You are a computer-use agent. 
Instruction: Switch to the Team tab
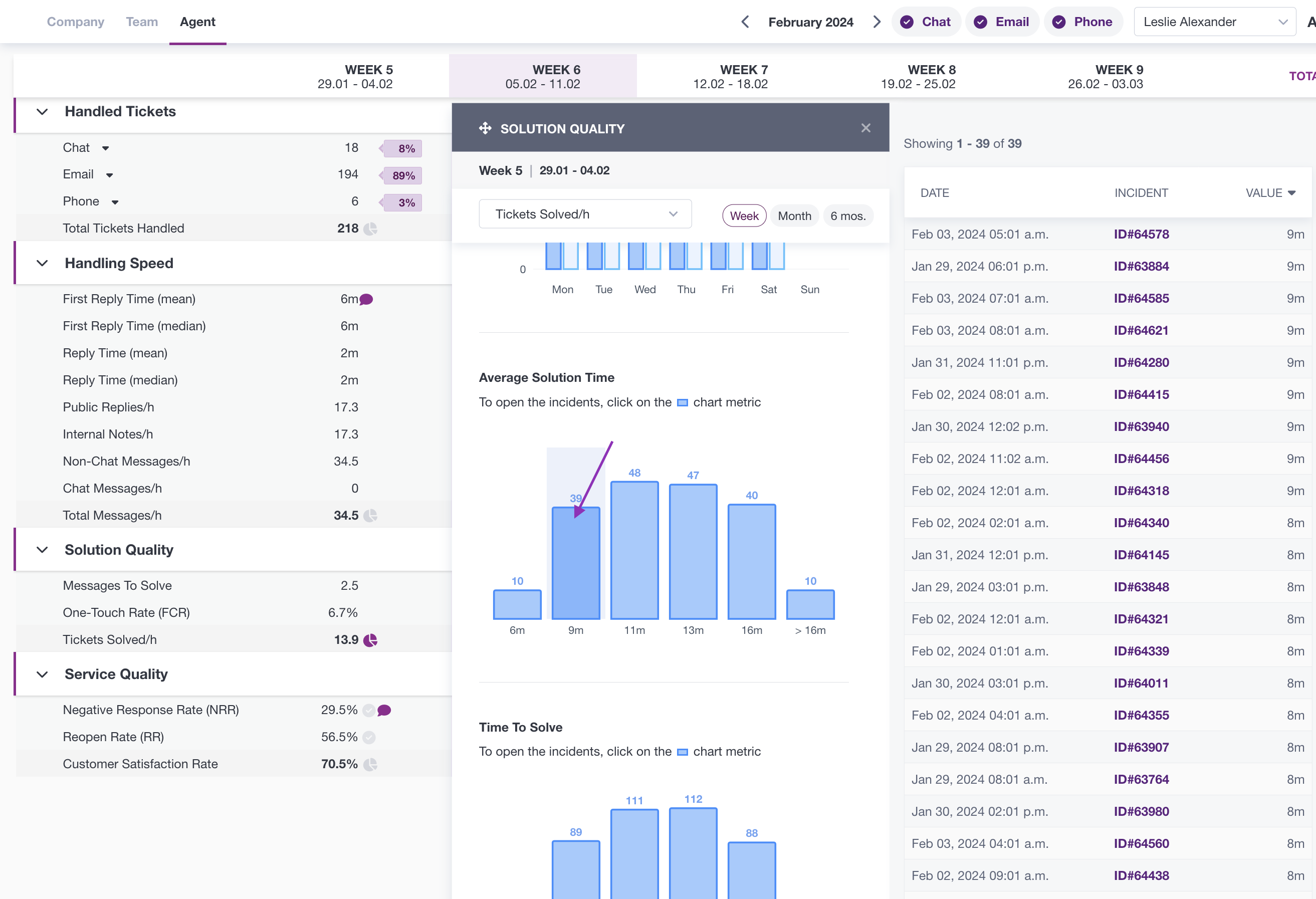click(x=142, y=22)
